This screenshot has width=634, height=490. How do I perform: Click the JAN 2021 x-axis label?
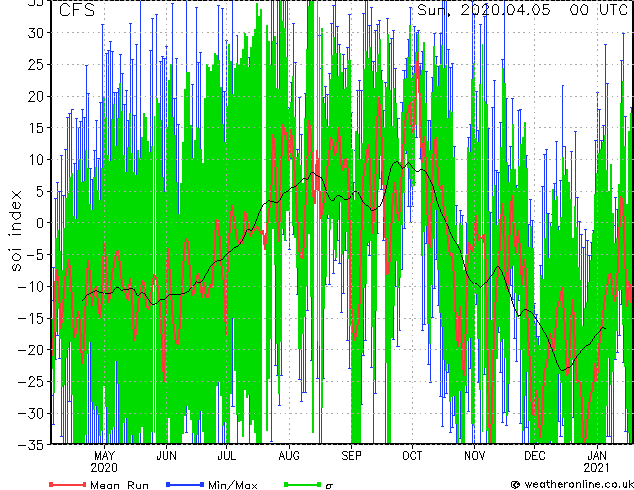(x=597, y=462)
